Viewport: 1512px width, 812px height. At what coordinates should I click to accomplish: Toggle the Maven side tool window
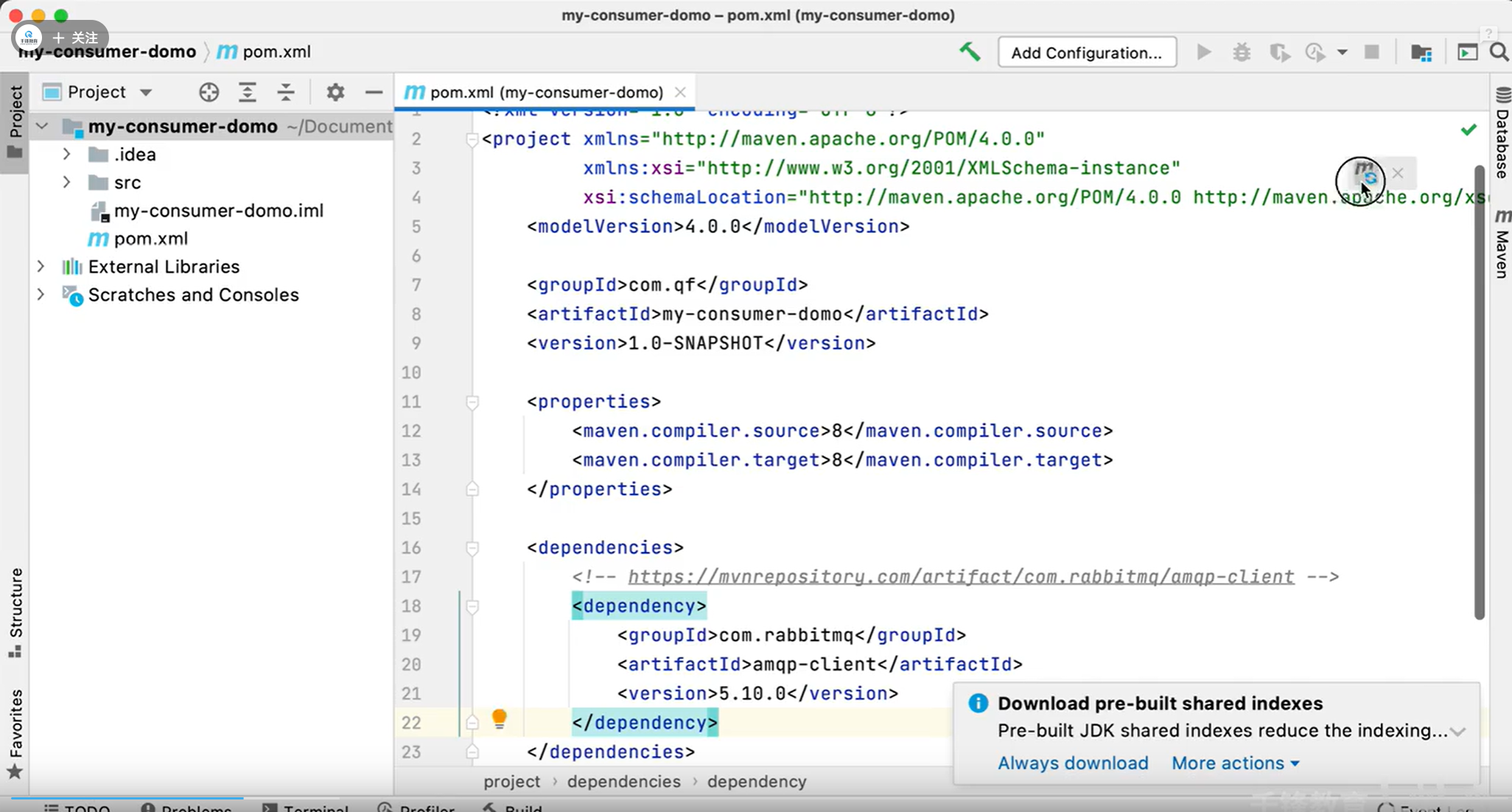point(1502,246)
